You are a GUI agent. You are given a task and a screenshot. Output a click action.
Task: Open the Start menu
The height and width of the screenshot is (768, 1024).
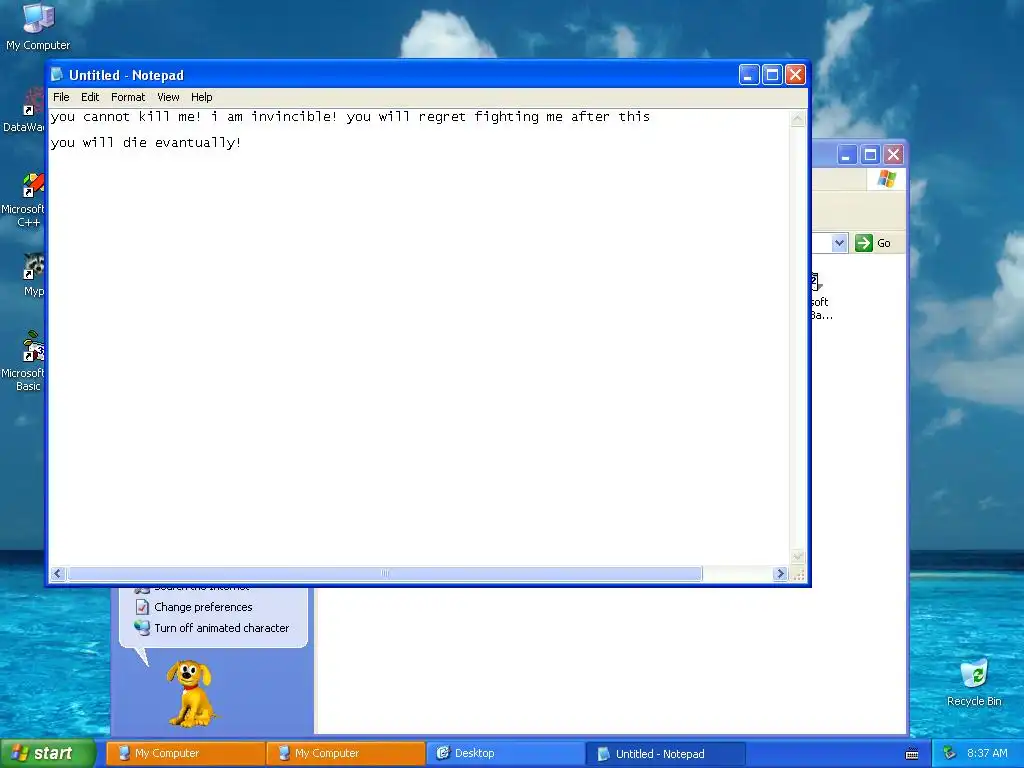(x=47, y=753)
